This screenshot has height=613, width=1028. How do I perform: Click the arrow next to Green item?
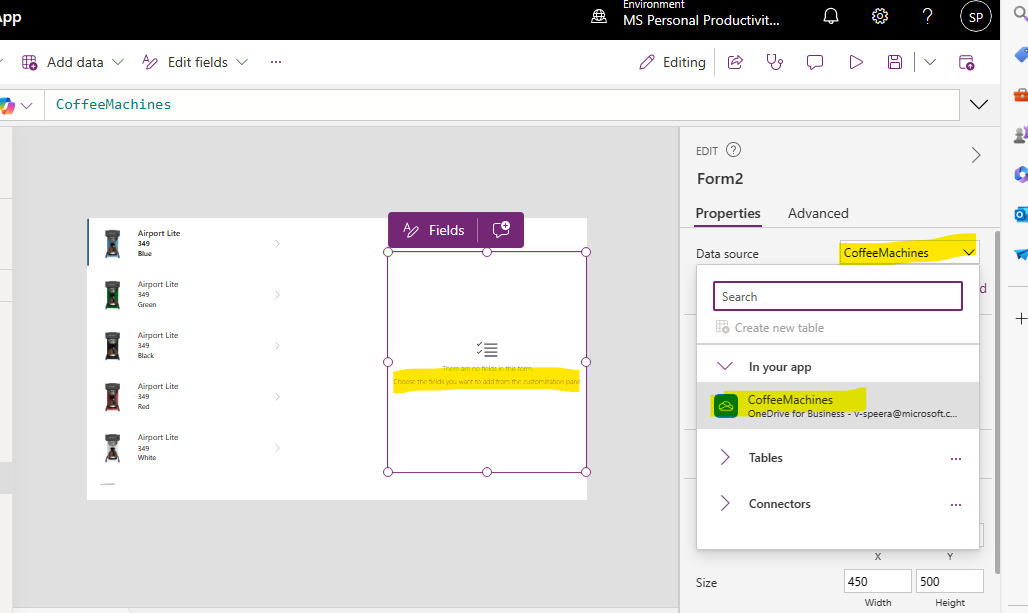[x=277, y=294]
